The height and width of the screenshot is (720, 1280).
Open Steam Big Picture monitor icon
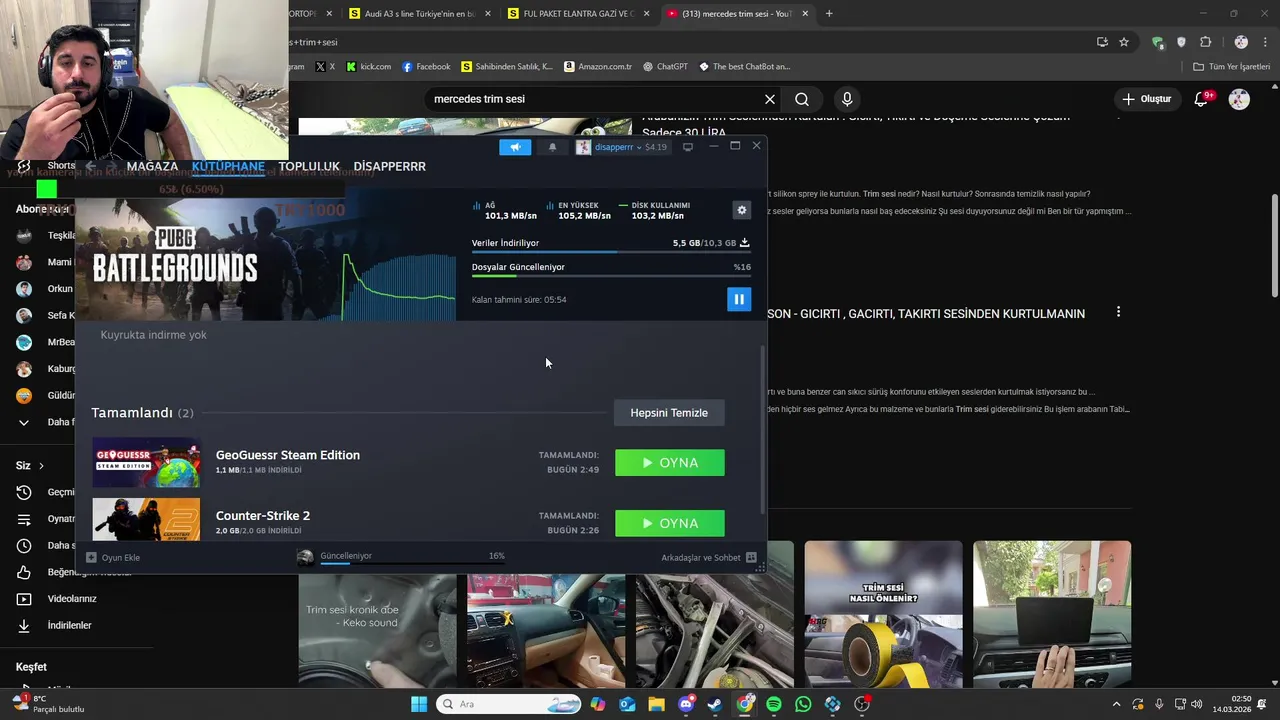pyautogui.click(x=688, y=147)
